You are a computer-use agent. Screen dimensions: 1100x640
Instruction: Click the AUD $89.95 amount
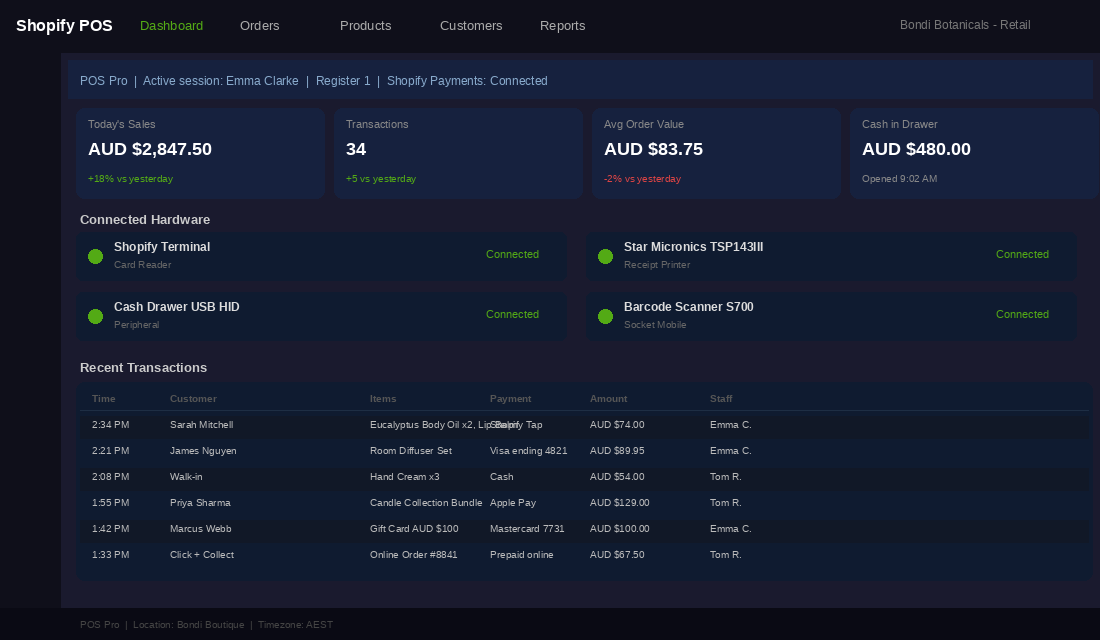pyautogui.click(x=617, y=451)
